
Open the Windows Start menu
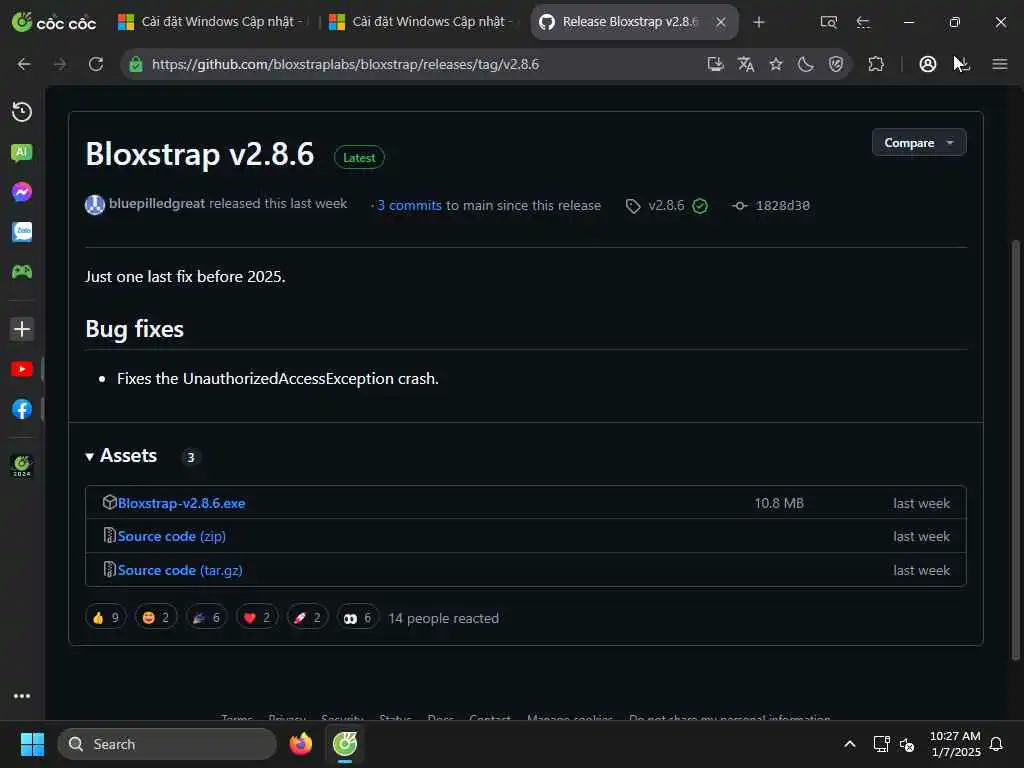[33, 744]
